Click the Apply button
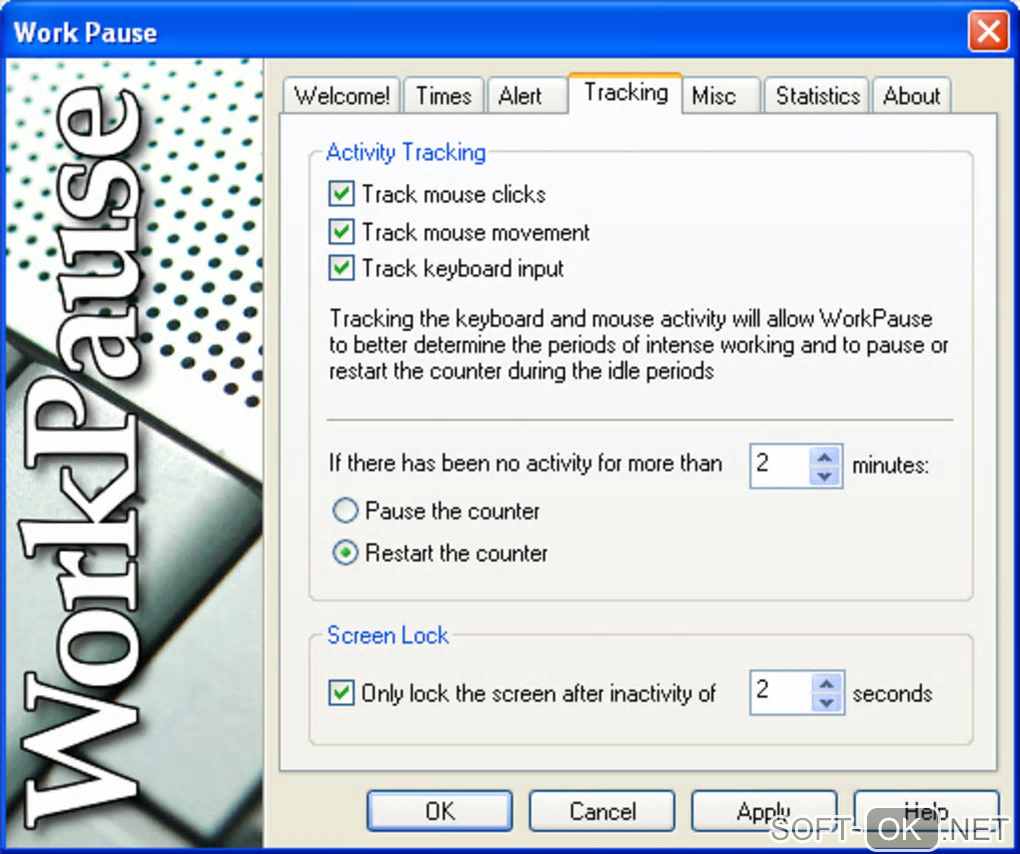 pyautogui.click(x=764, y=810)
